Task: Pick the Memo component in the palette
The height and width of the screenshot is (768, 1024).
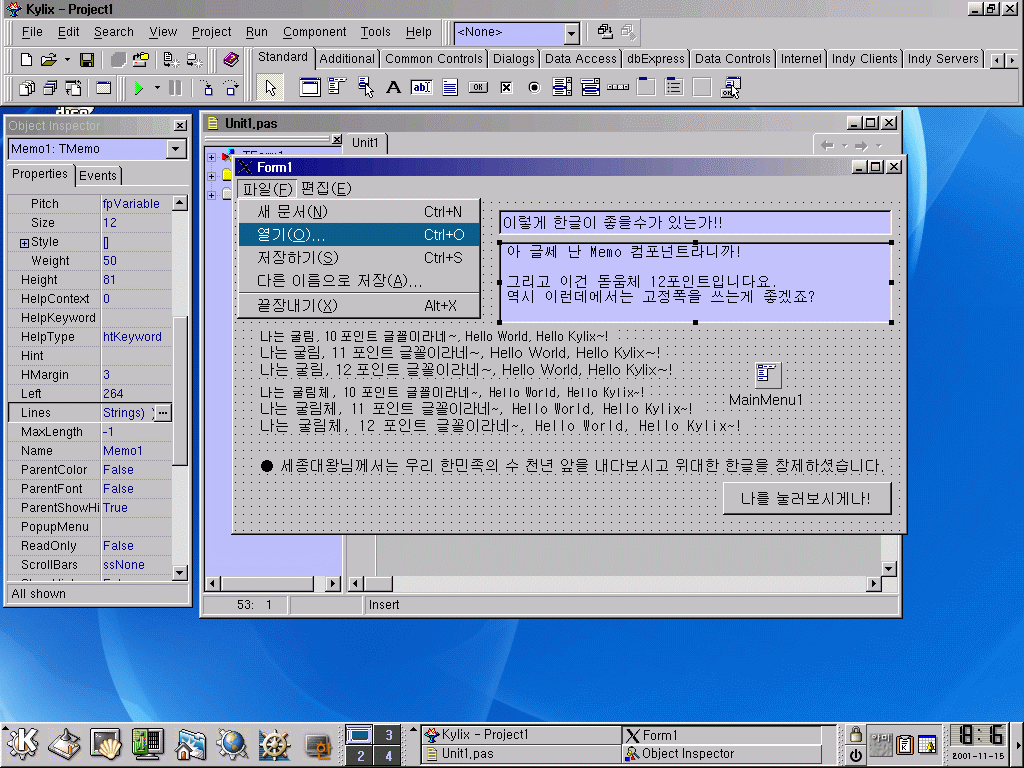Action: coord(450,87)
